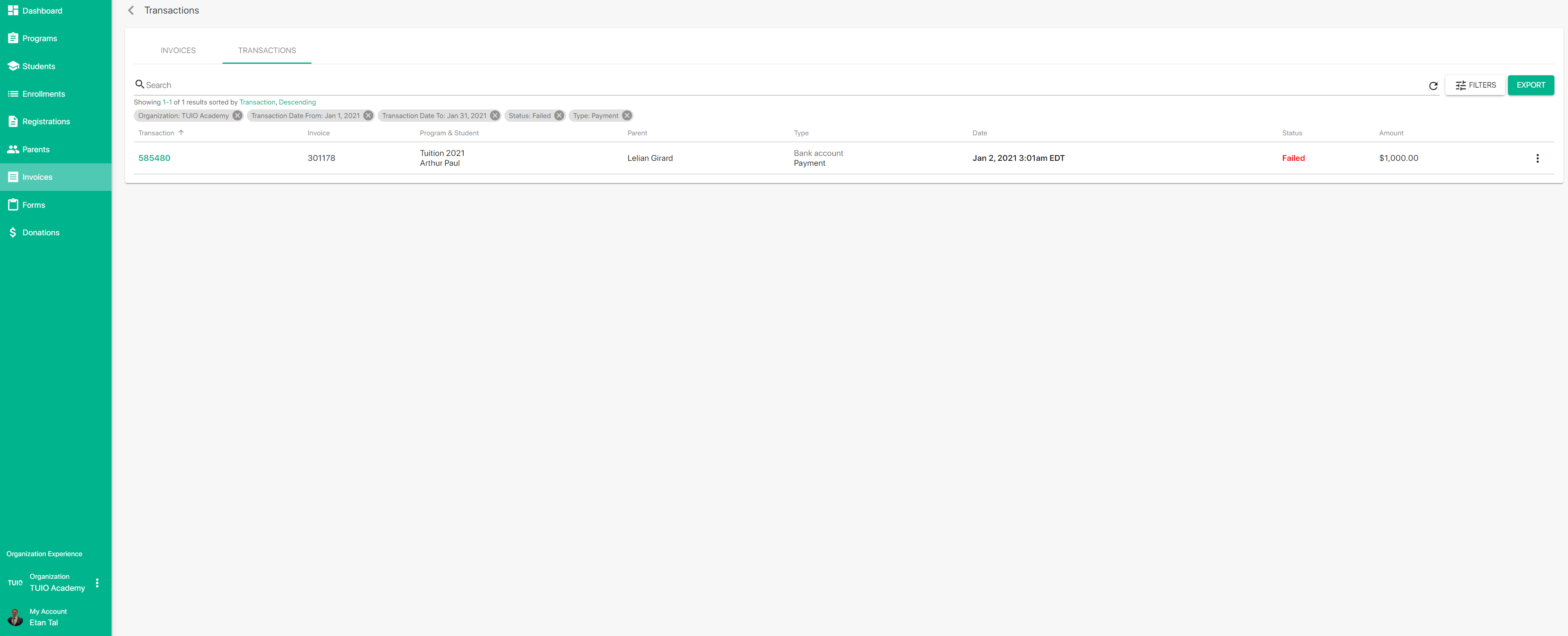
Task: Click the Enrollments list icon
Action: point(13,94)
